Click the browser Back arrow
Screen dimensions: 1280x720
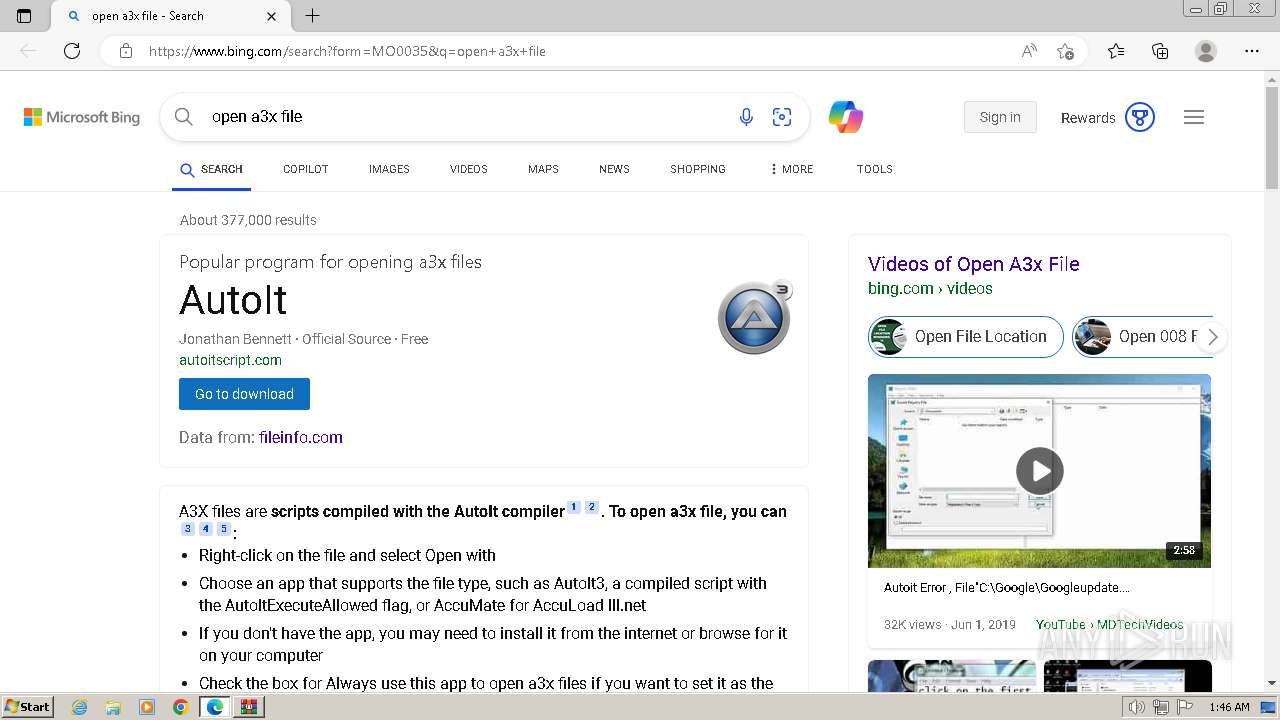point(28,51)
